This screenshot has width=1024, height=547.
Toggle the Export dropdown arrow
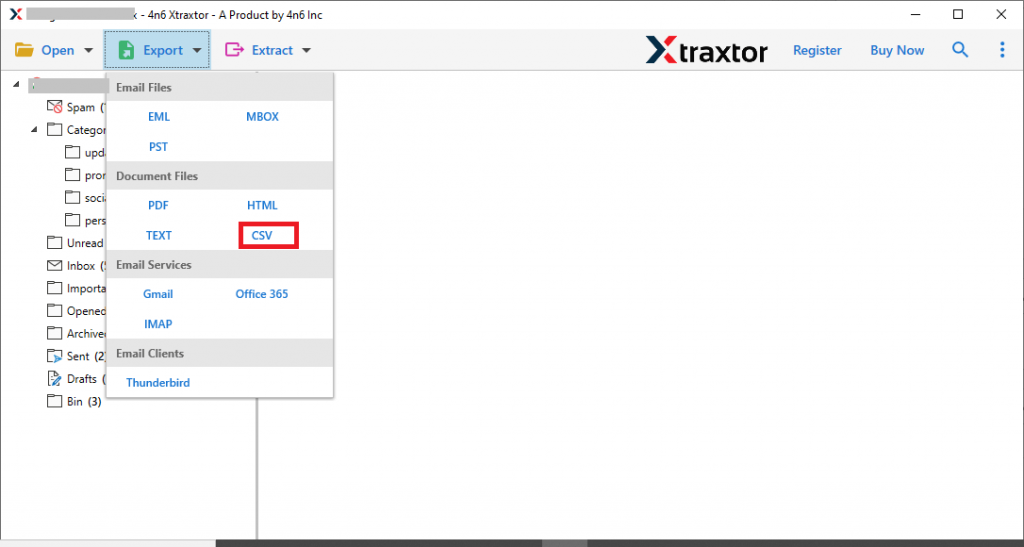[197, 51]
